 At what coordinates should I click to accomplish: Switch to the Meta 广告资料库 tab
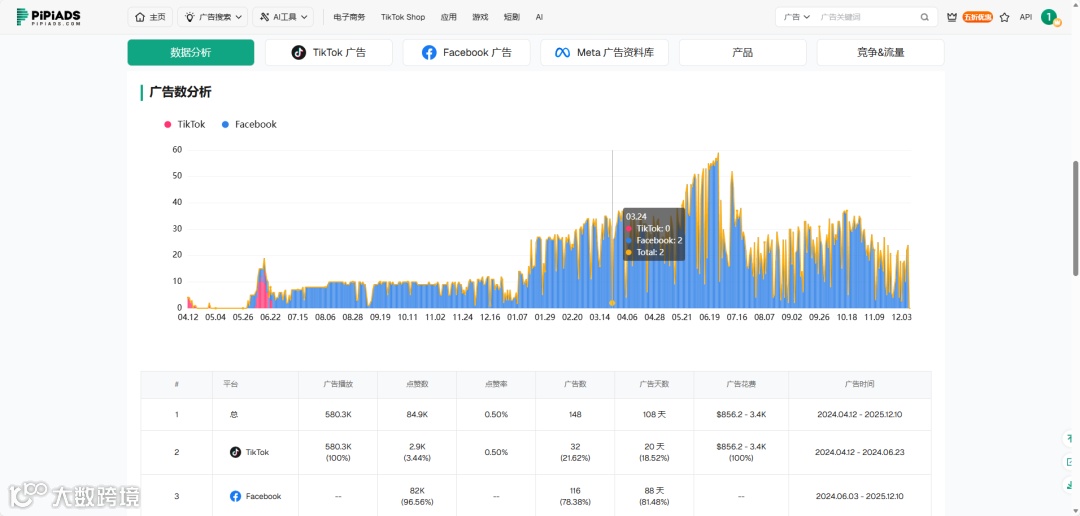(x=604, y=52)
